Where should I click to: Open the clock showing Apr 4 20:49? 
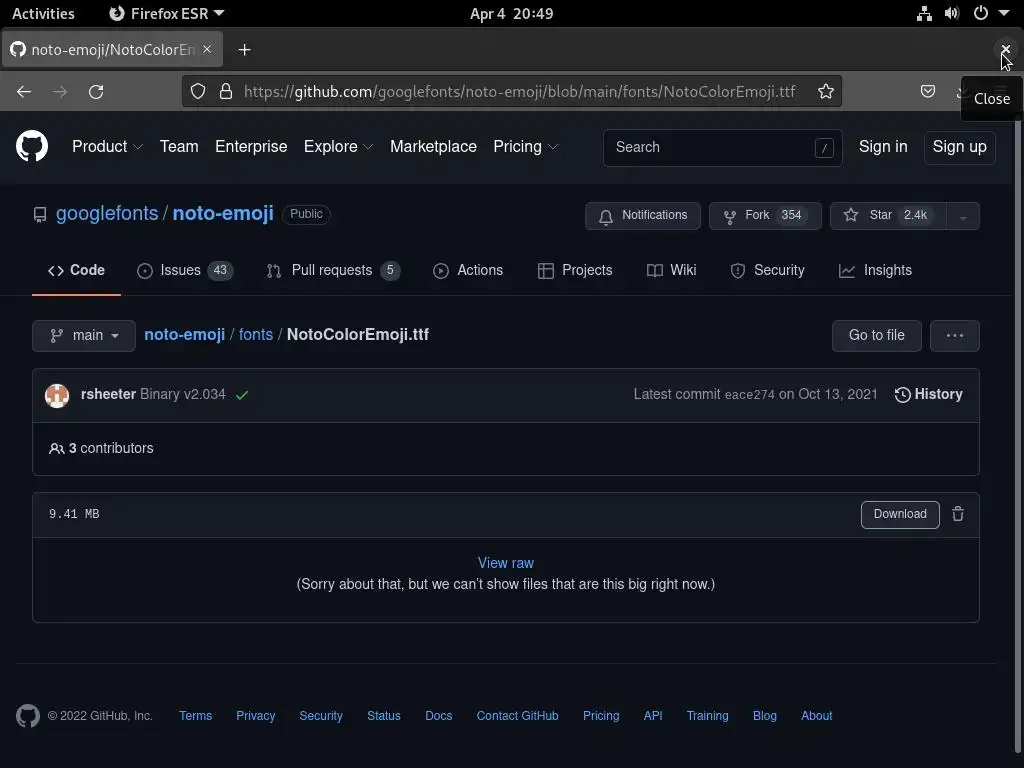click(511, 13)
